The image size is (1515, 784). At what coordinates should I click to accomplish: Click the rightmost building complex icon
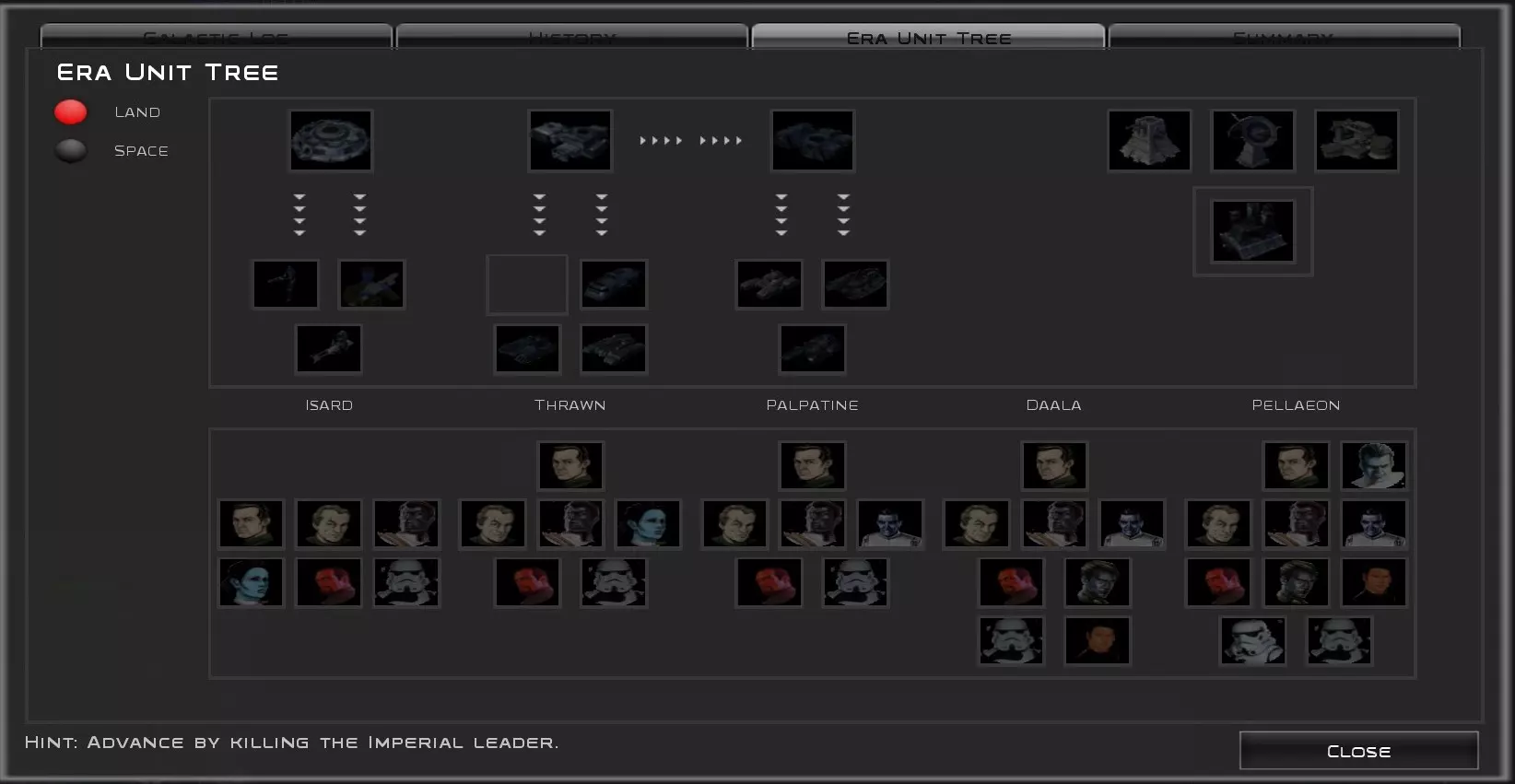point(1356,140)
